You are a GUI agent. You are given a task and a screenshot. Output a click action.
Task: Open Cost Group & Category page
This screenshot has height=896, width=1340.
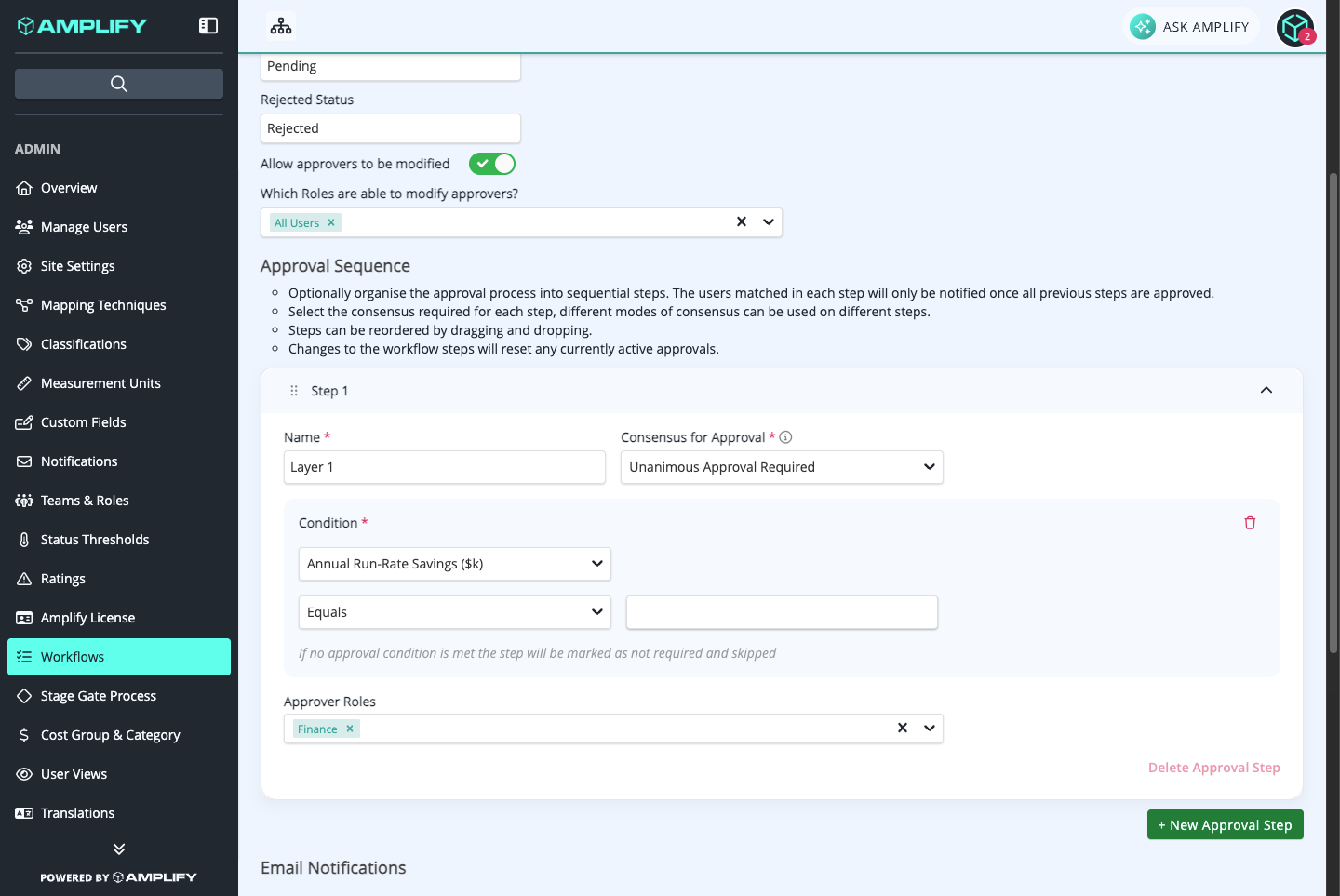(x=119, y=735)
